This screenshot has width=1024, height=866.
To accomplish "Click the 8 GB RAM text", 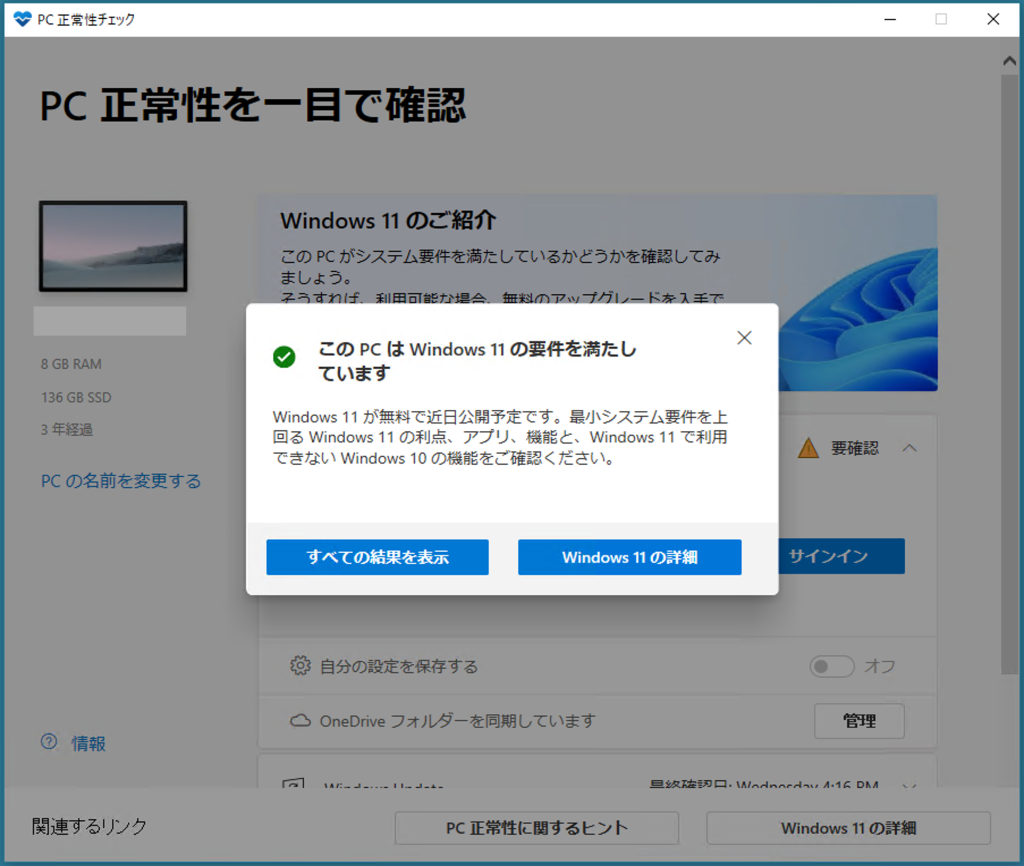I will (71, 364).
